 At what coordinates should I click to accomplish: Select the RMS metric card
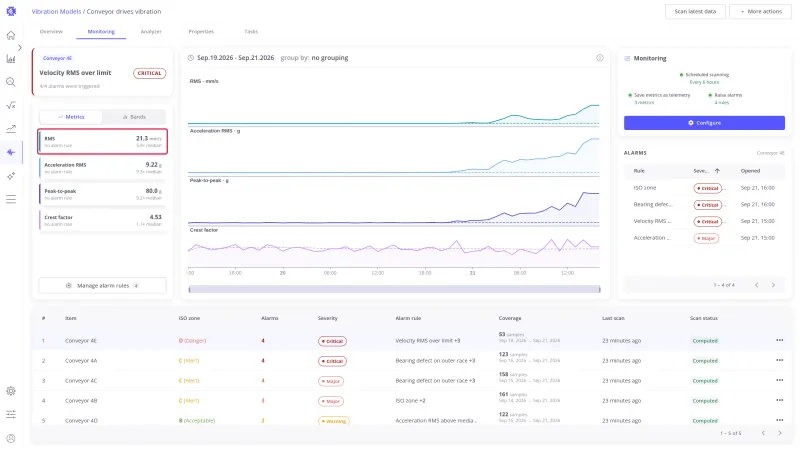click(x=103, y=141)
